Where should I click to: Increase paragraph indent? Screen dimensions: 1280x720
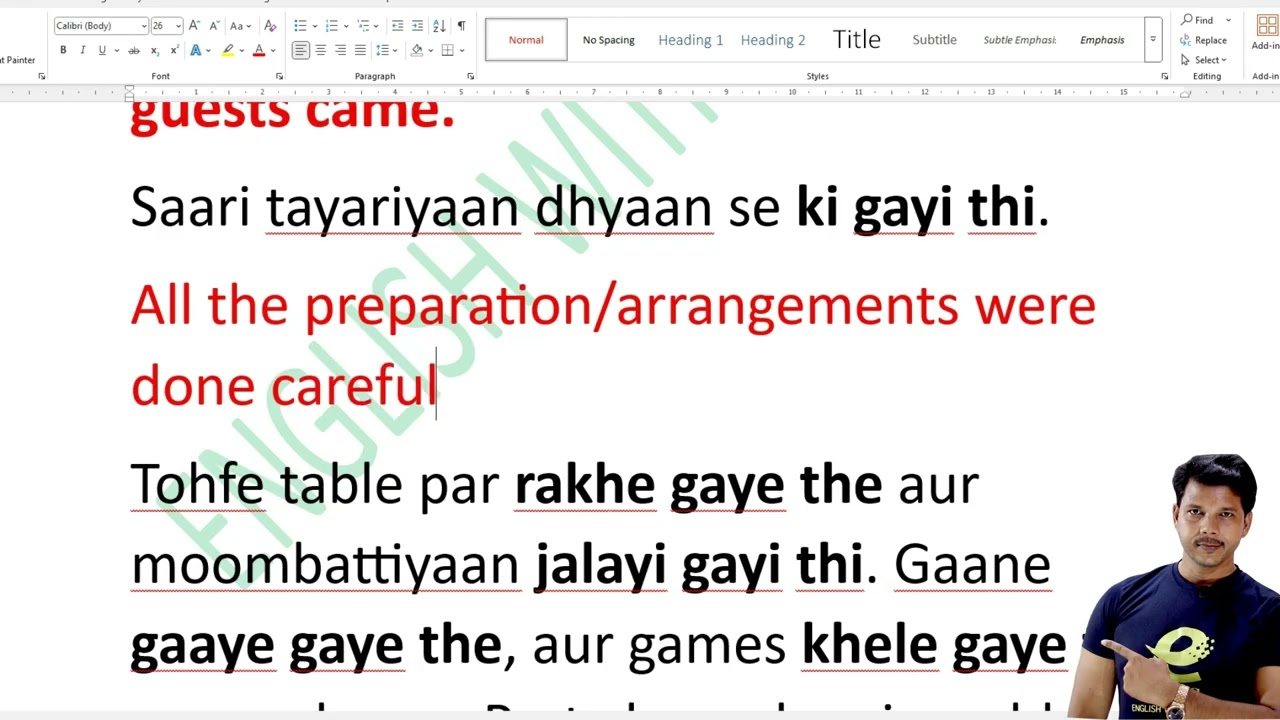[418, 25]
